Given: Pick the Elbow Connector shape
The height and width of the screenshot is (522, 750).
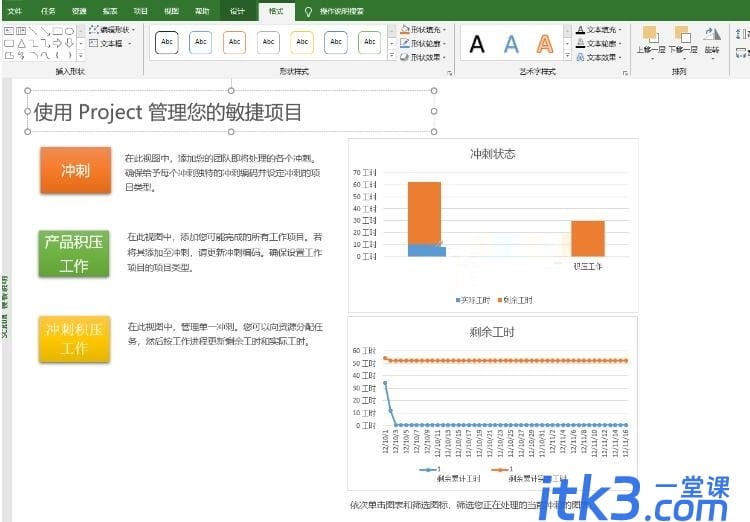Looking at the screenshot, I should [33, 43].
